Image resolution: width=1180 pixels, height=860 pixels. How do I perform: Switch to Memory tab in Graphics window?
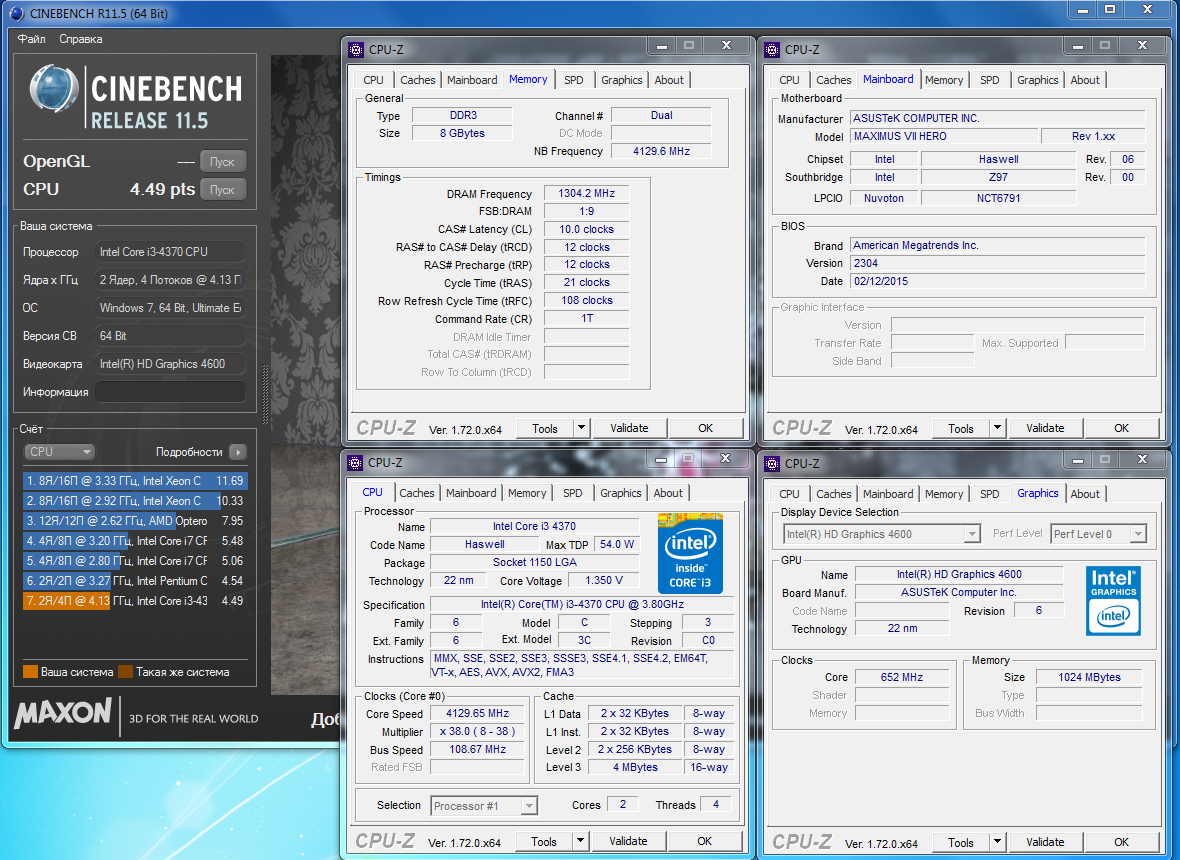pyautogui.click(x=944, y=494)
